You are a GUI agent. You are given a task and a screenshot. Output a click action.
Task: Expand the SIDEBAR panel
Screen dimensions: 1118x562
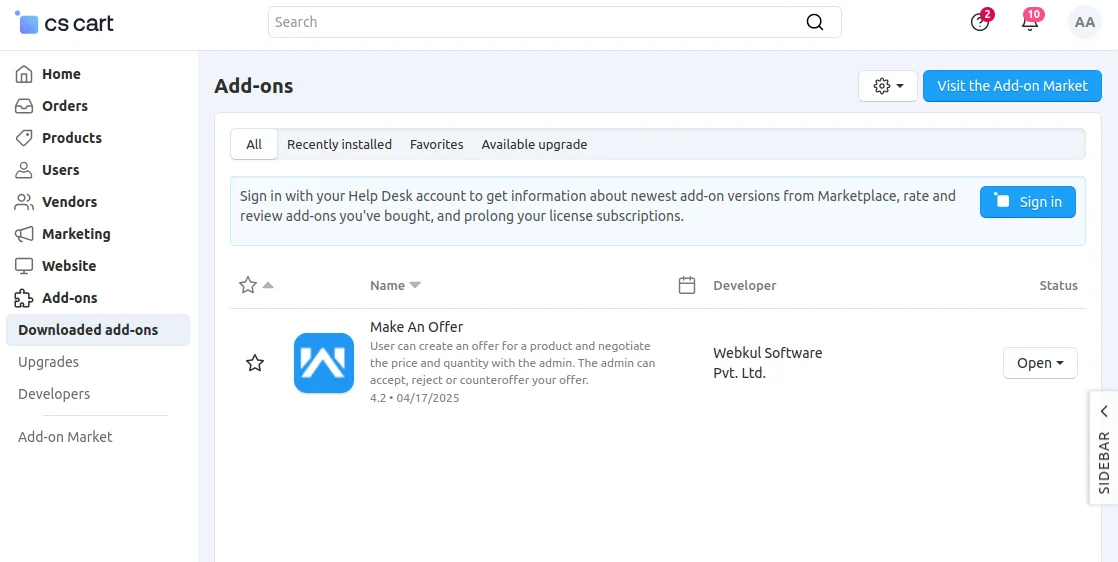point(1103,447)
